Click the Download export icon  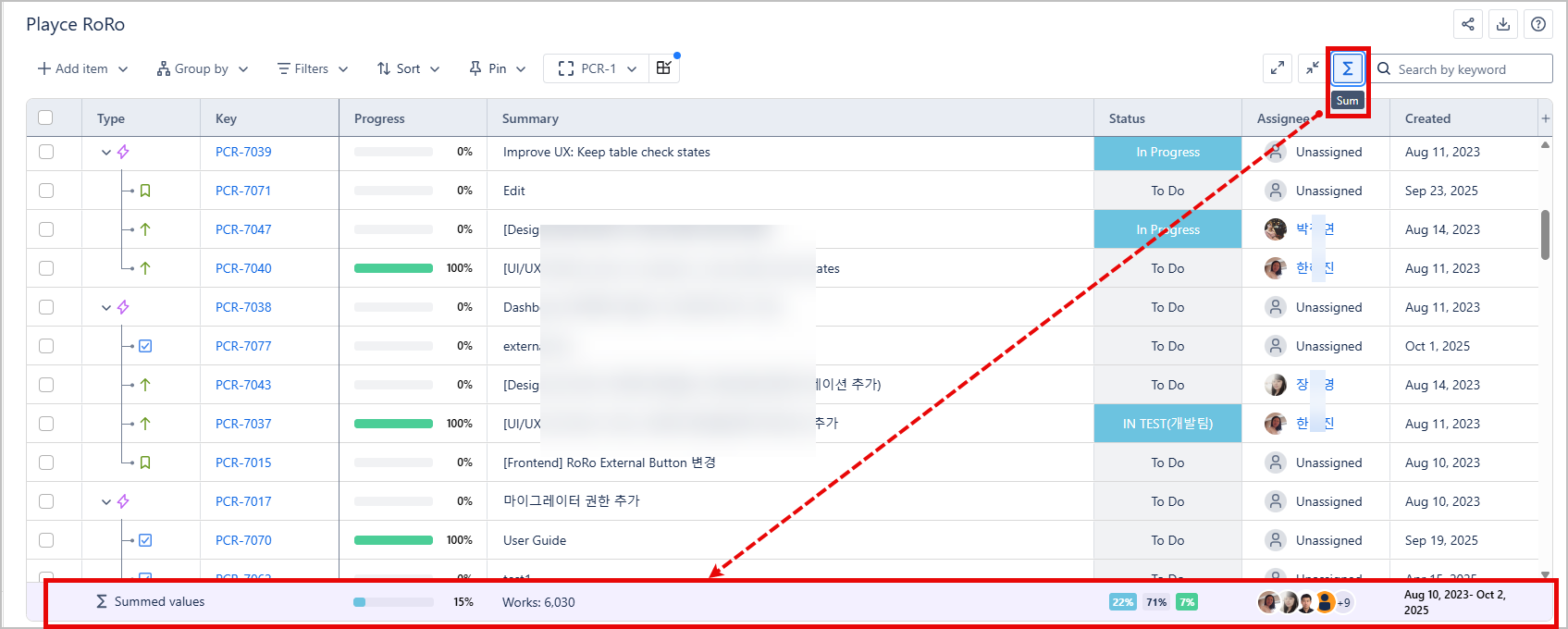click(1503, 24)
